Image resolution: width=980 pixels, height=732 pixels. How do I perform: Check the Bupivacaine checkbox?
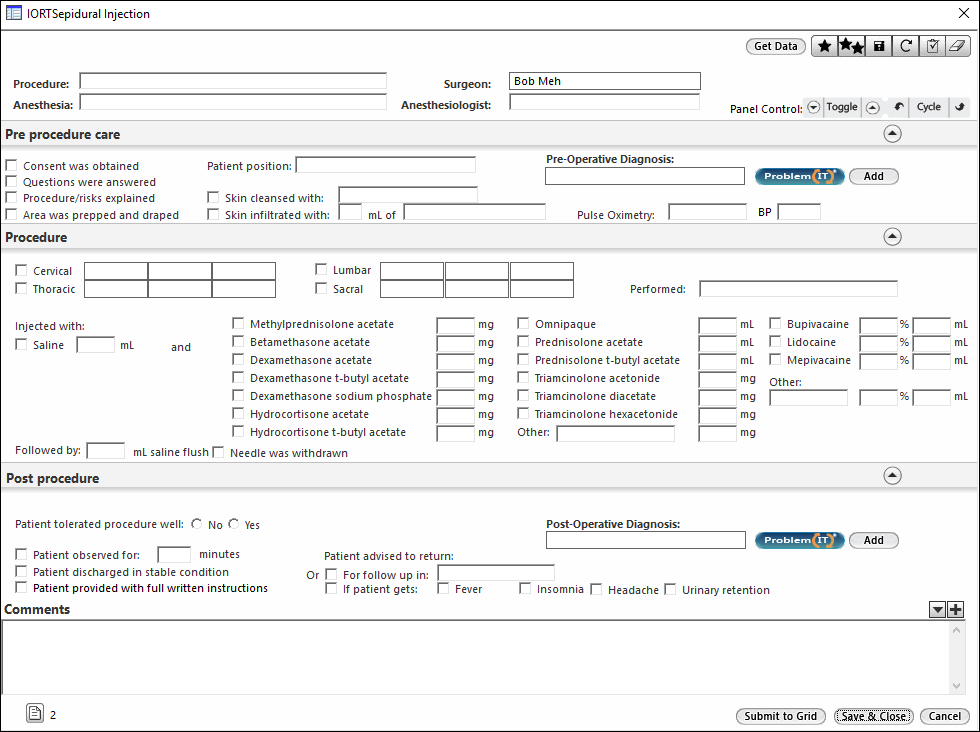pyautogui.click(x=776, y=324)
